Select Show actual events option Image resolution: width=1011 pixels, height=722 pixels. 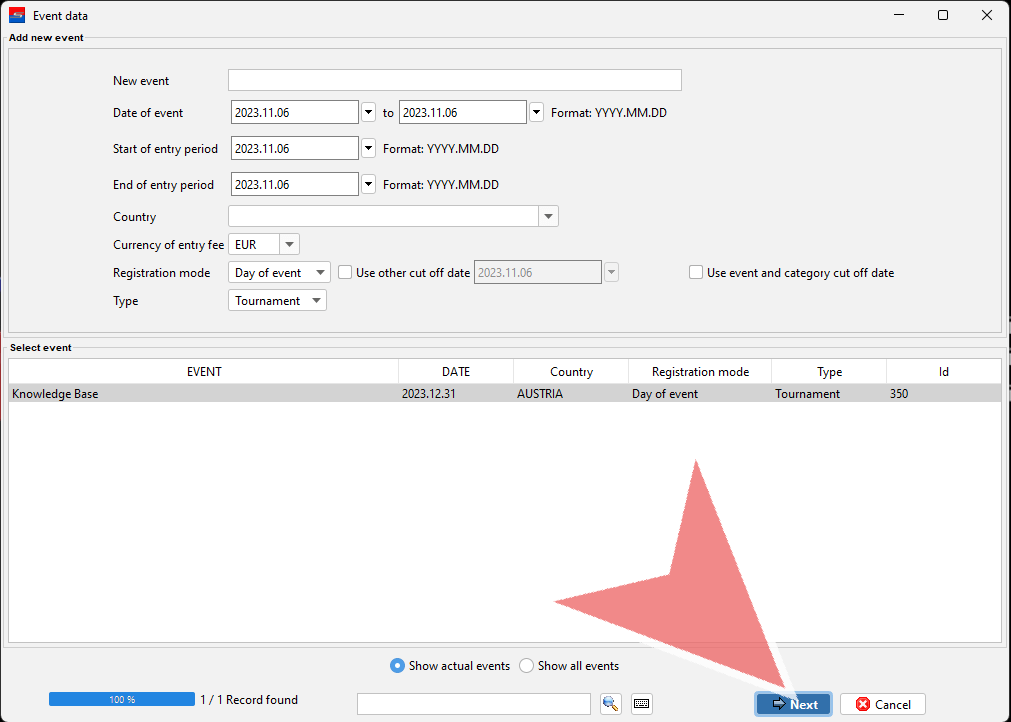click(x=398, y=666)
